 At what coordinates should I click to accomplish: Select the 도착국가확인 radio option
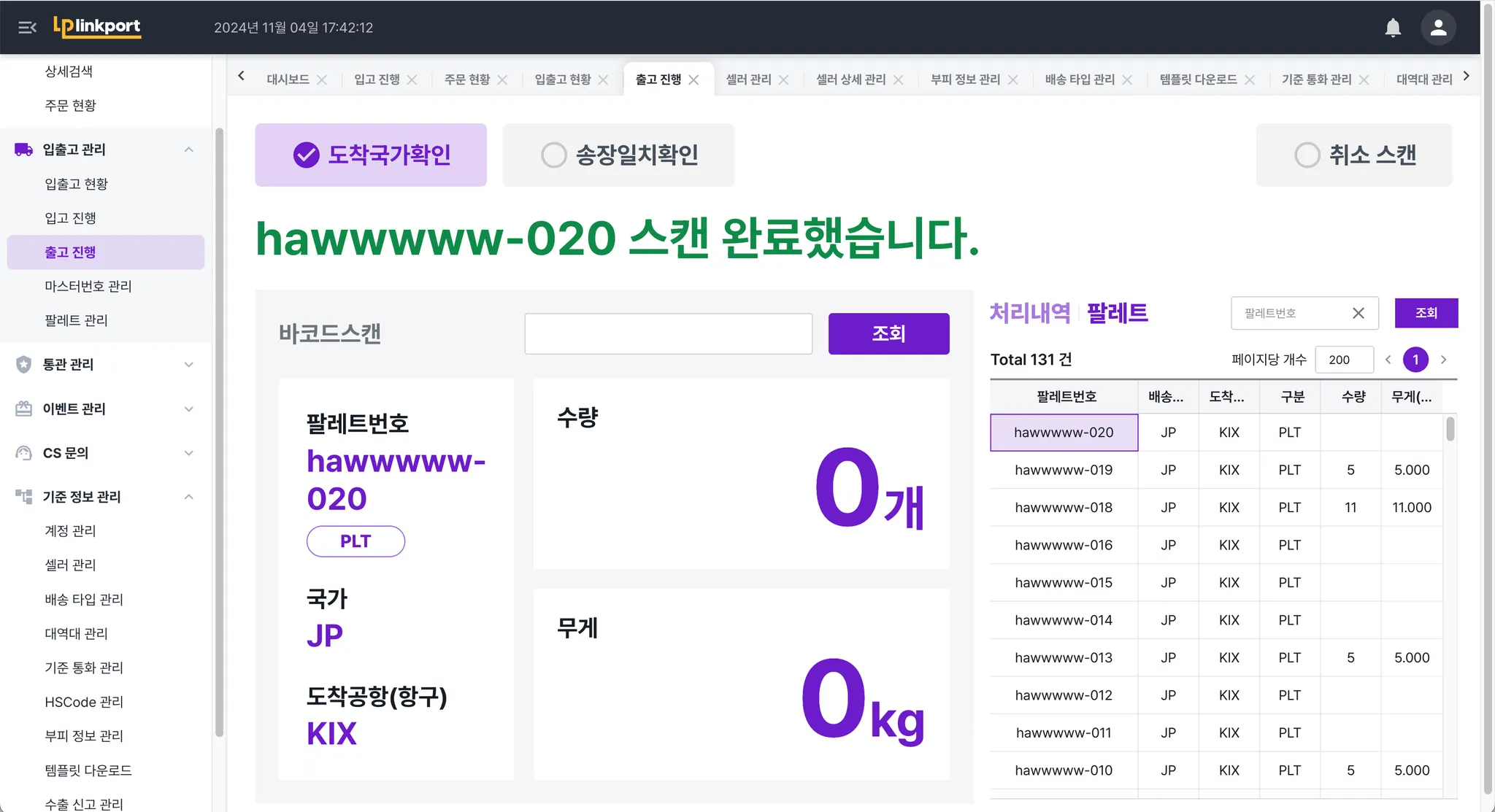(x=307, y=155)
